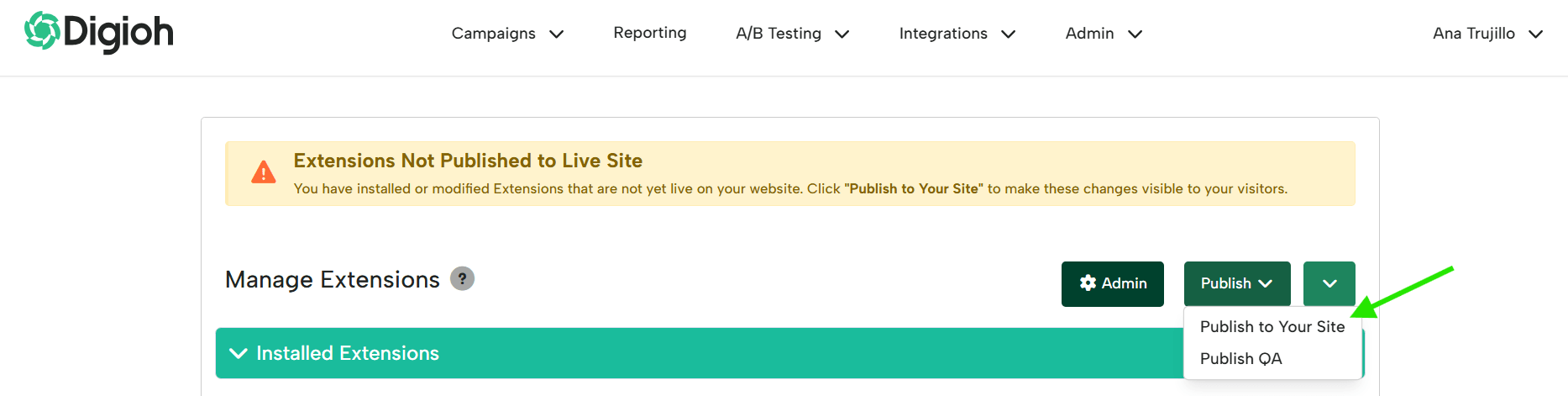Image resolution: width=1568 pixels, height=396 pixels.
Task: Open the Ana Trujillo account menu
Action: (x=1487, y=34)
